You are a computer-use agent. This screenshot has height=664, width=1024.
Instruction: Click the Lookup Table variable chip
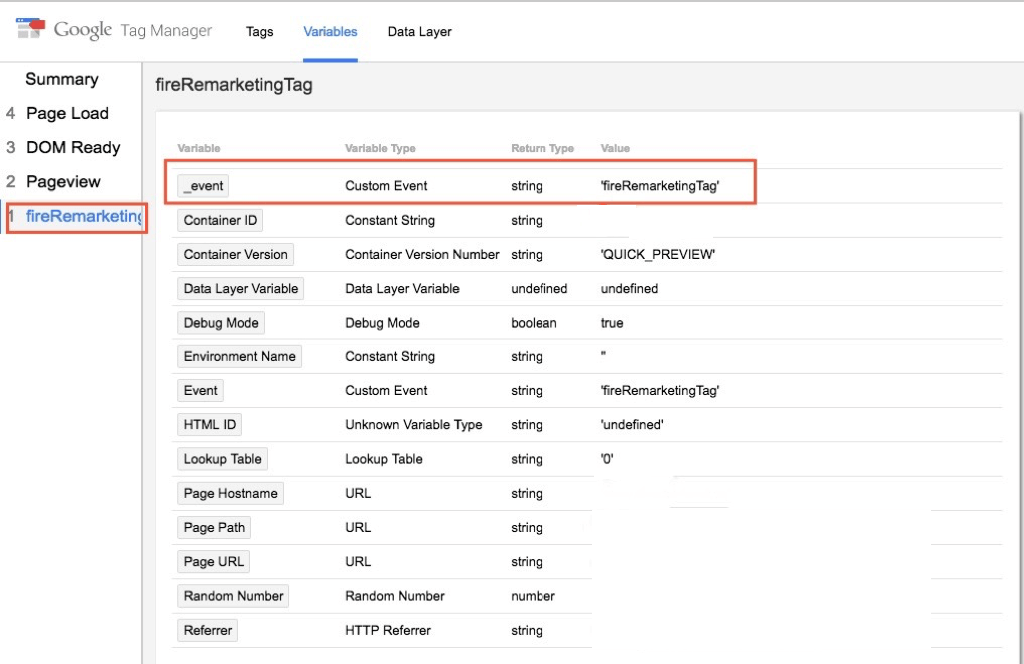coord(222,459)
